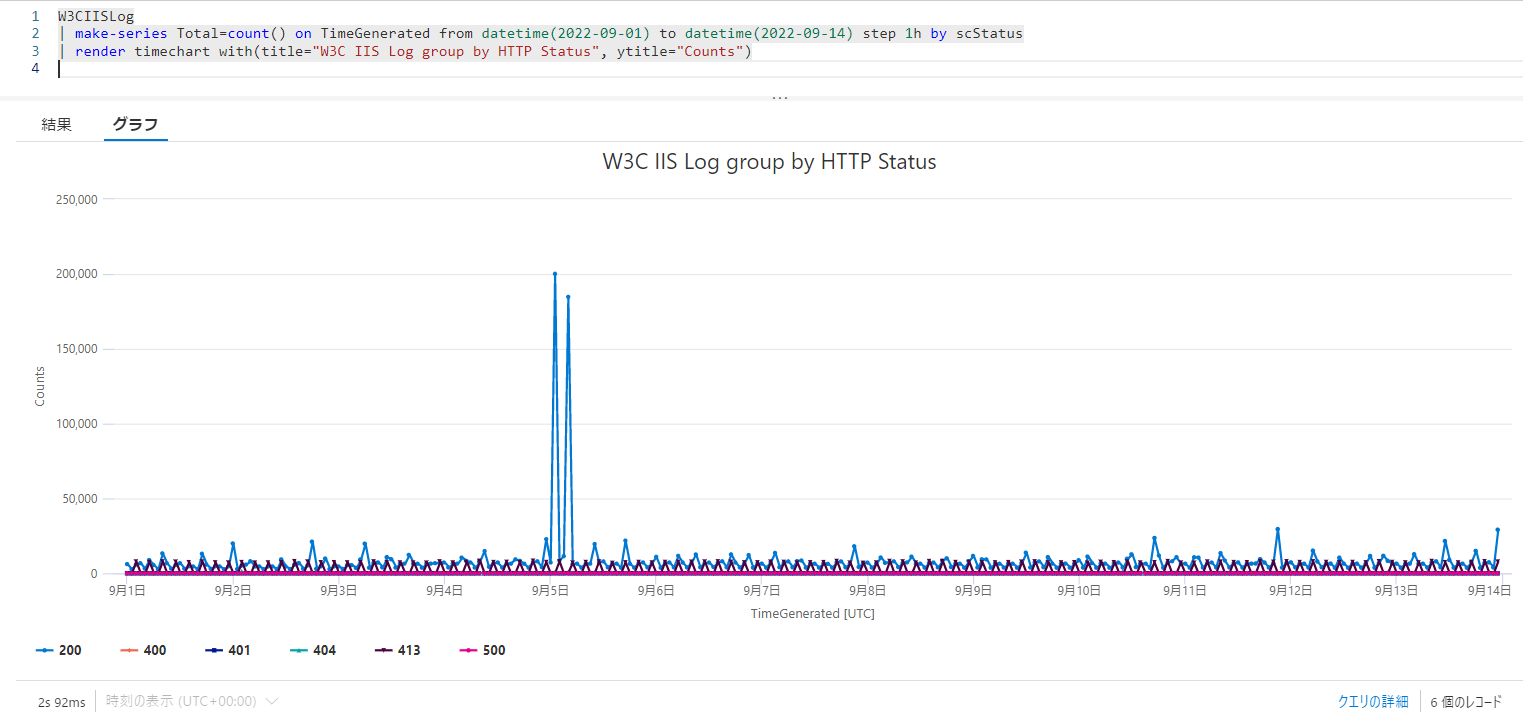Click the TimeGenerated [UTC] axis label
The width and height of the screenshot is (1523, 724).
tap(813, 613)
